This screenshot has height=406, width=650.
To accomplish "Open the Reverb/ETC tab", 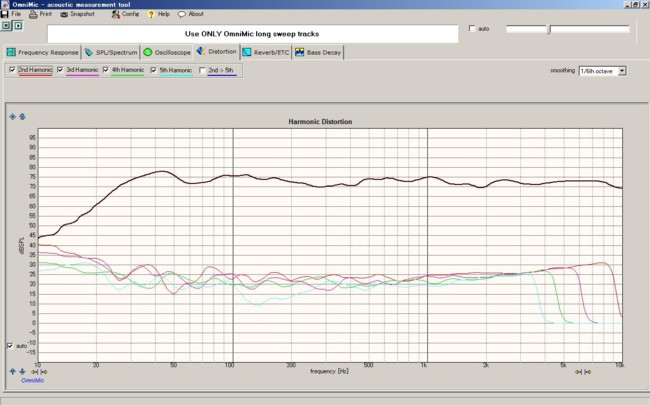I will (266, 52).
